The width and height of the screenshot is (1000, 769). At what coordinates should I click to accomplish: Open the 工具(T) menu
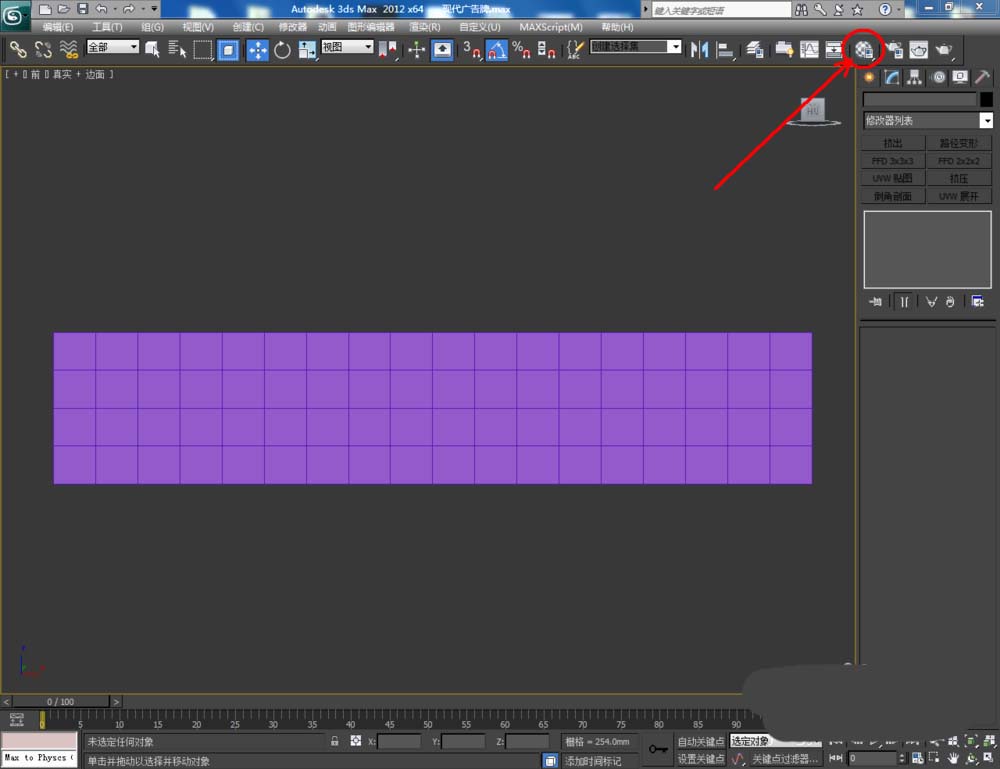tap(107, 27)
